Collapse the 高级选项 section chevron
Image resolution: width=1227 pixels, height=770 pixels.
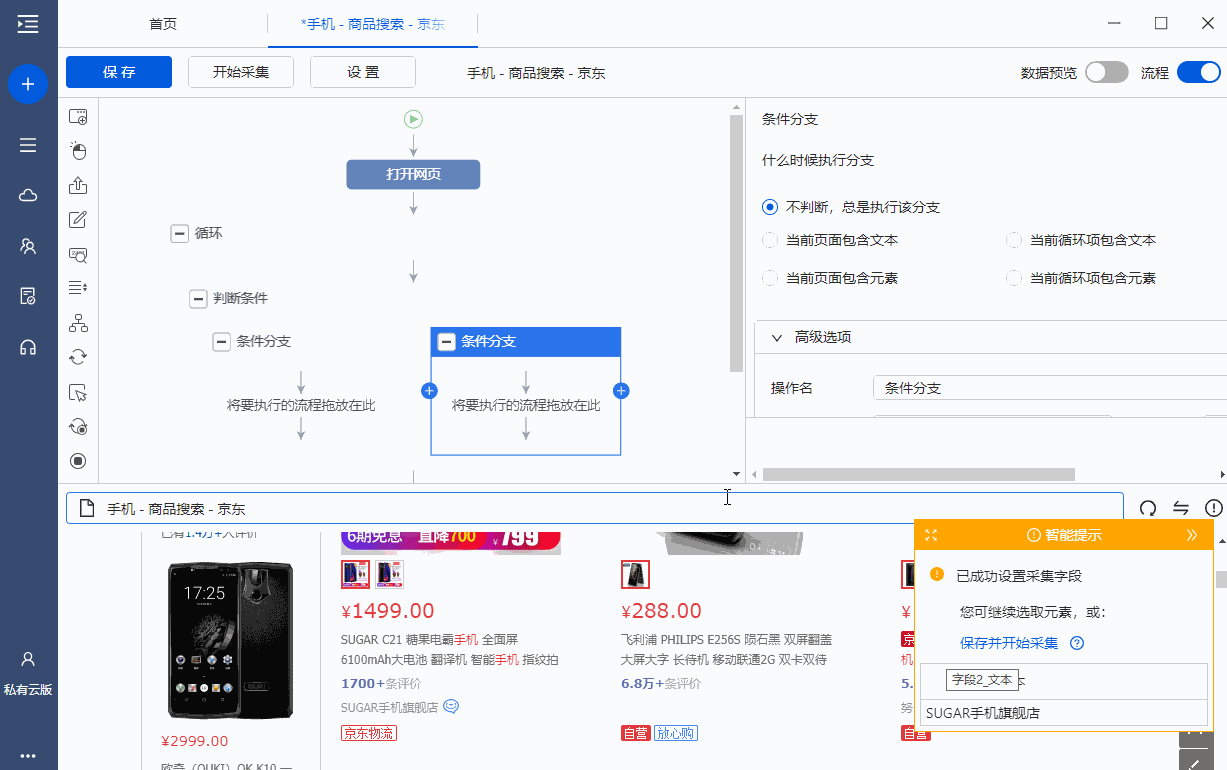777,338
